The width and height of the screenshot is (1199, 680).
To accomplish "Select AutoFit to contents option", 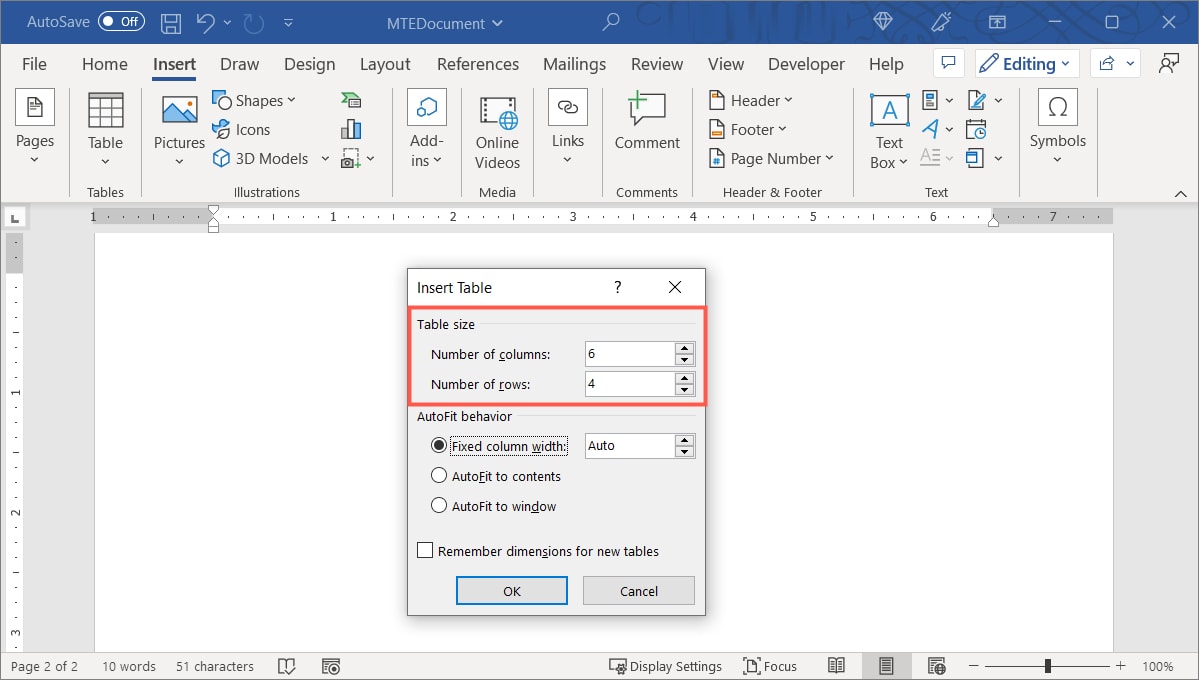I will click(438, 476).
